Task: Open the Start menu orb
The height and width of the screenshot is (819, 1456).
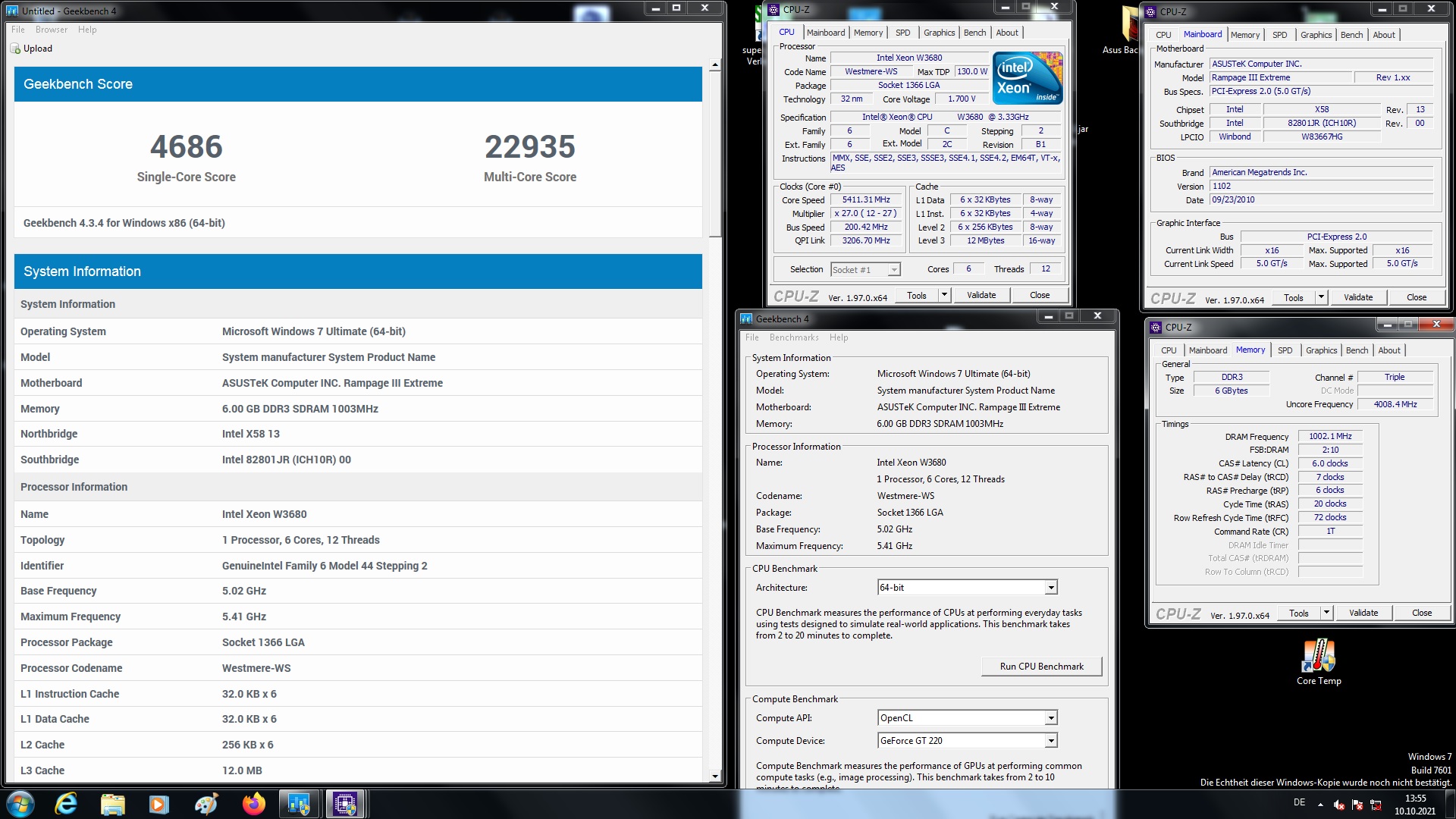Action: click(x=20, y=803)
